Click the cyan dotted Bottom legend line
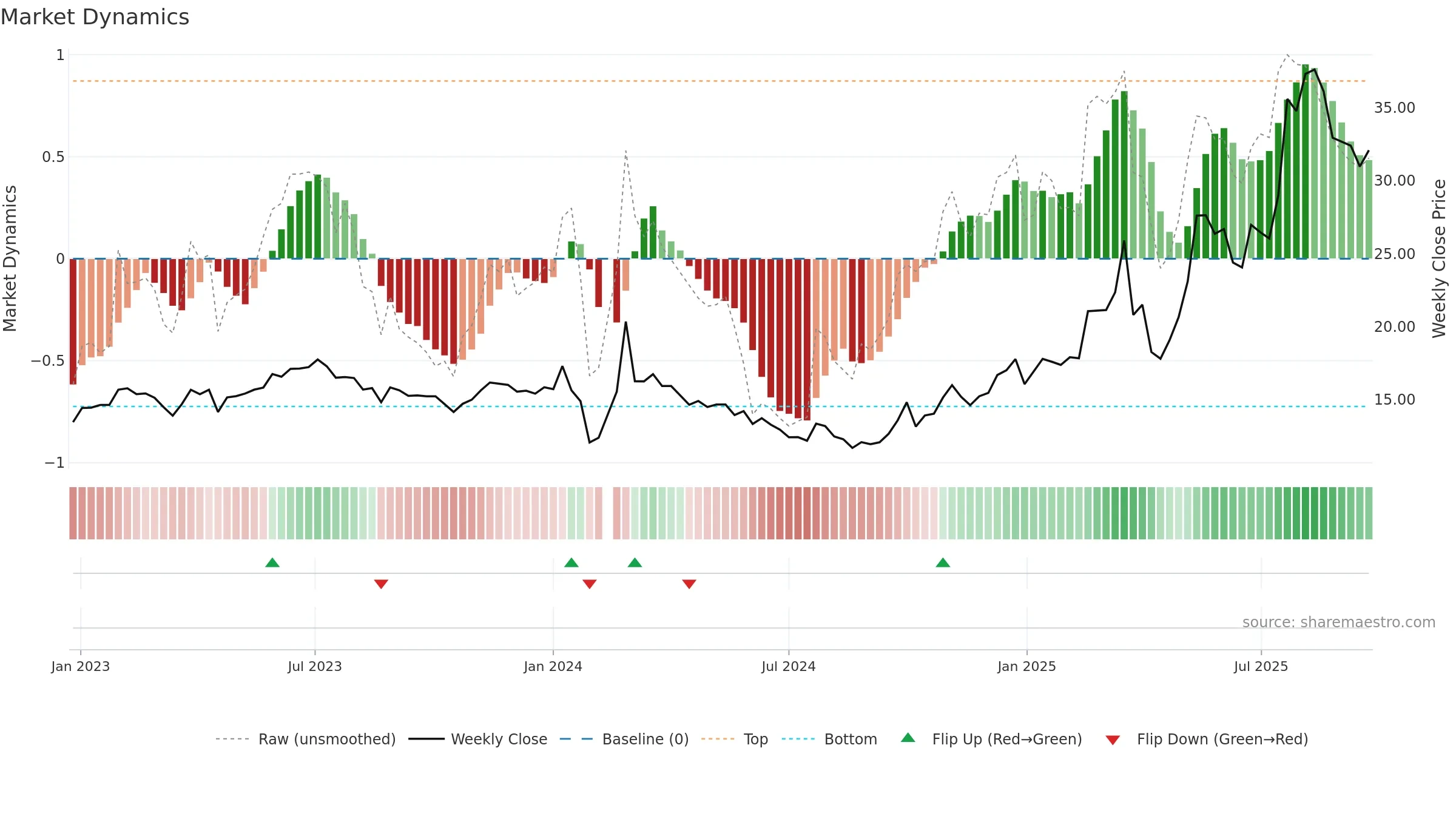Image resolution: width=1456 pixels, height=819 pixels. 798,739
